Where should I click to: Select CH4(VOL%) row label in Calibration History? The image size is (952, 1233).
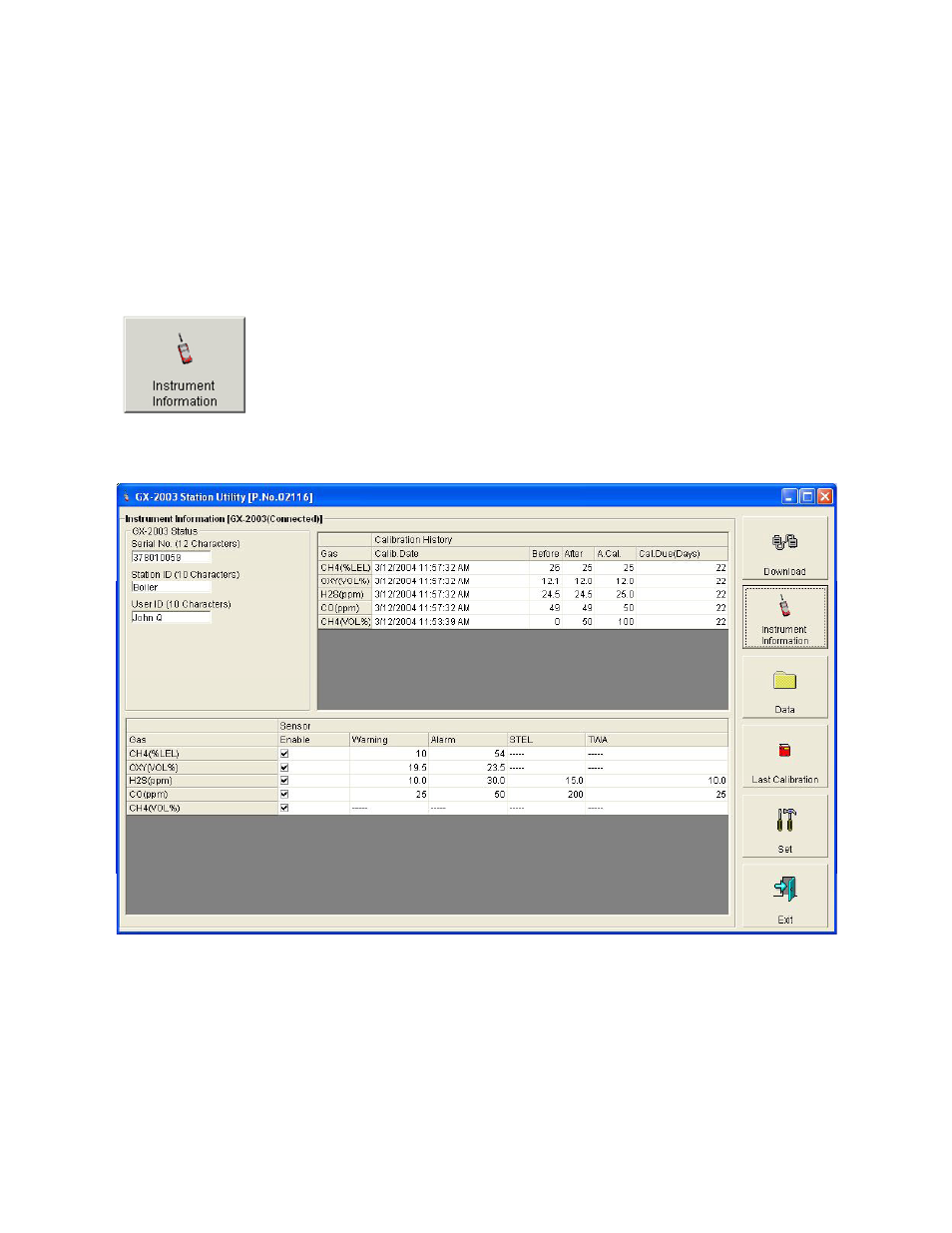point(345,621)
